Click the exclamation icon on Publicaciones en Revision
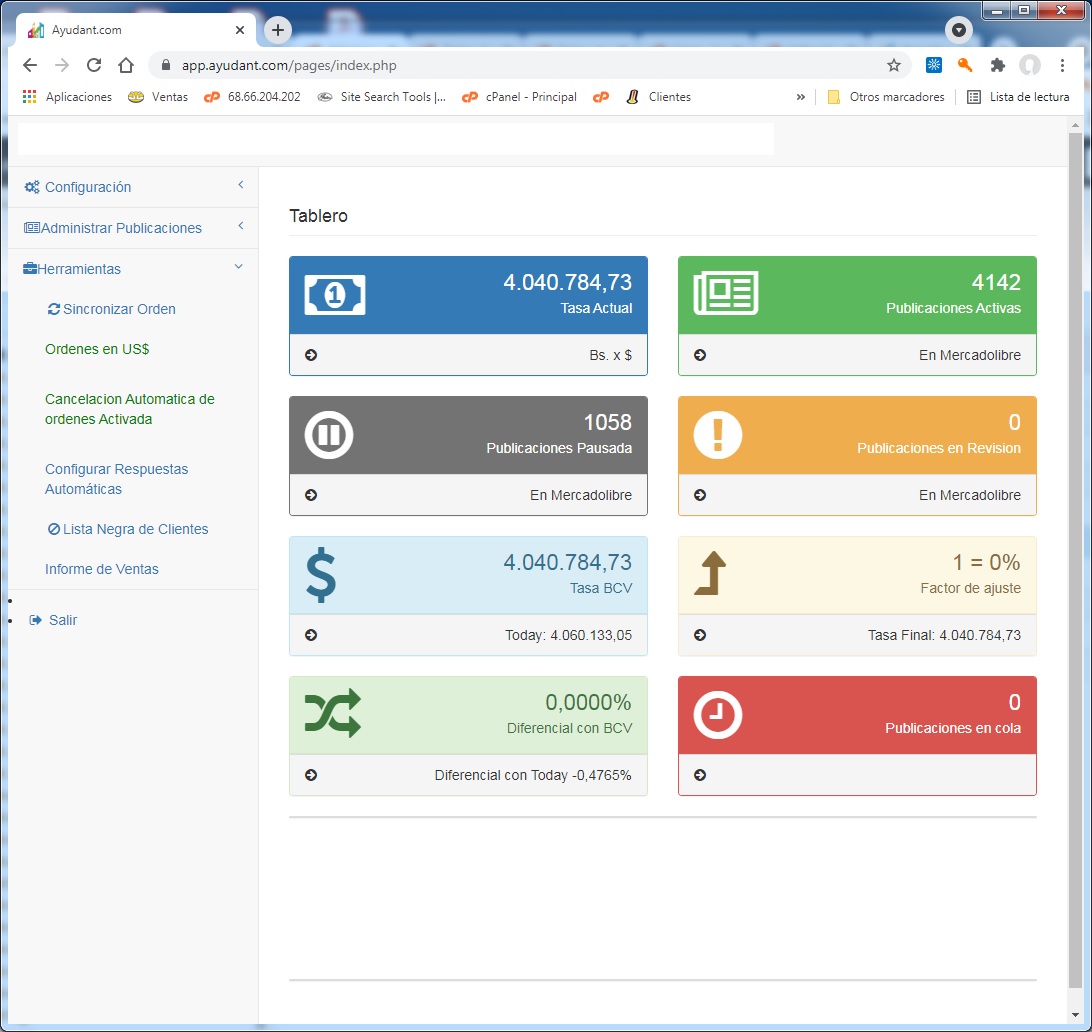1092x1032 pixels. click(717, 435)
